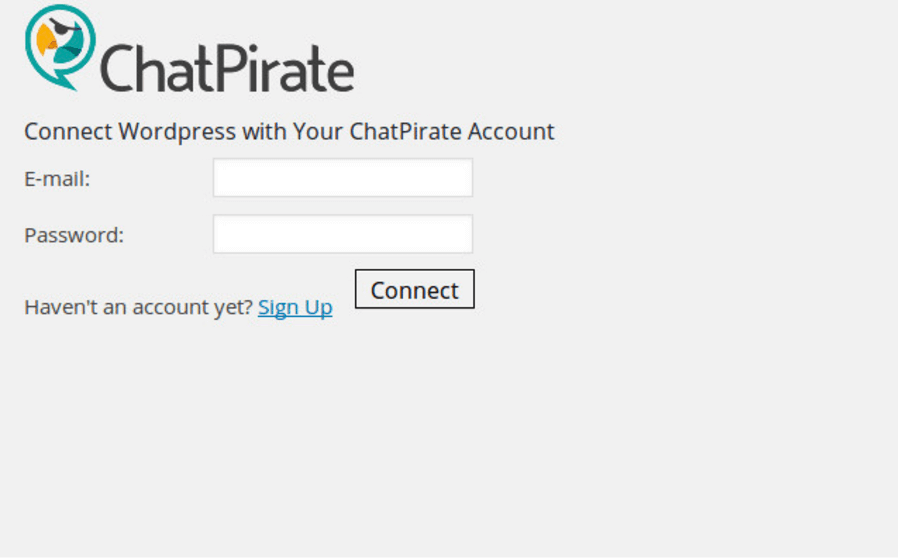
Task: Click the orange parrot beak in logo
Action: pyautogui.click(x=46, y=41)
